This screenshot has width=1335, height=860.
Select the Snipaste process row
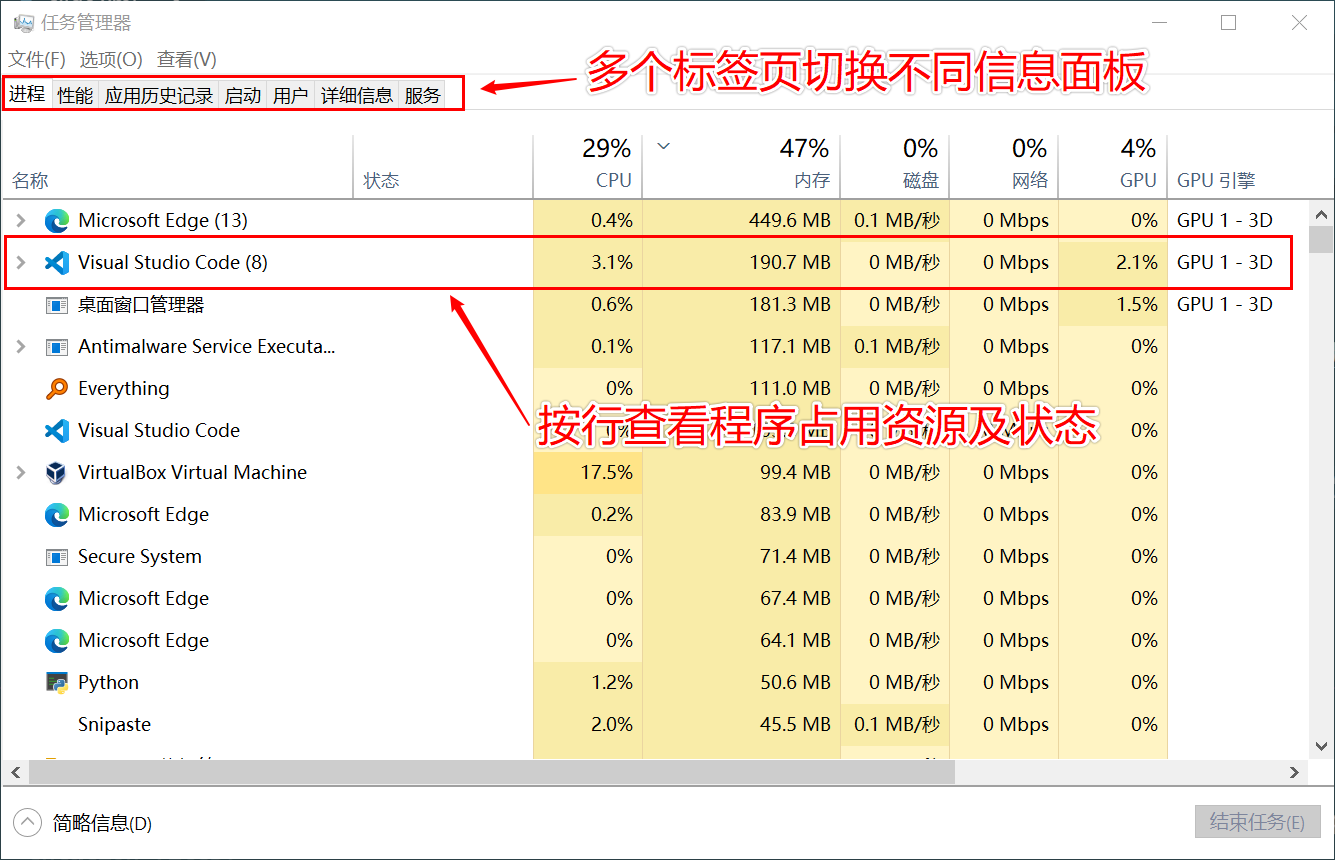point(655,724)
